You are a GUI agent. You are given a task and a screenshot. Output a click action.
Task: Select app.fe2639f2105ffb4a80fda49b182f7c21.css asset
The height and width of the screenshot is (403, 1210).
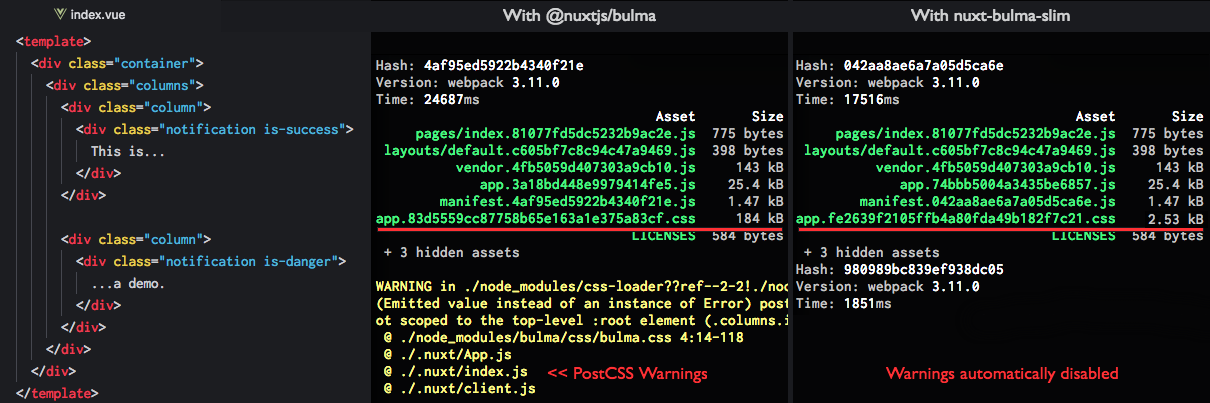[x=955, y=218]
